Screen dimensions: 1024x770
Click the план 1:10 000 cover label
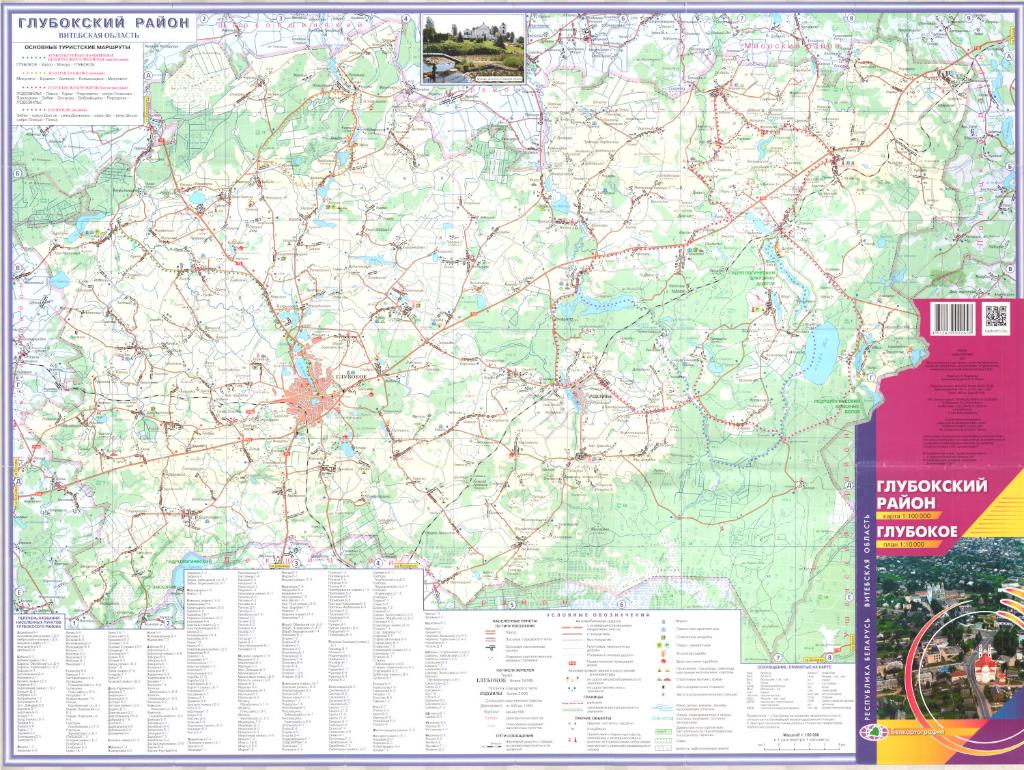(903, 545)
